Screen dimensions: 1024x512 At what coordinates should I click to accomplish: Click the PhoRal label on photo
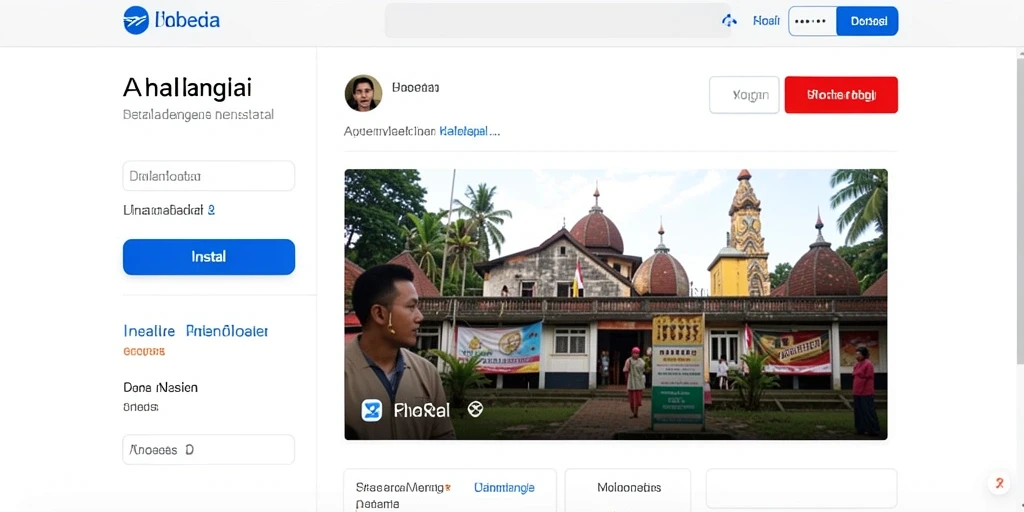422,410
